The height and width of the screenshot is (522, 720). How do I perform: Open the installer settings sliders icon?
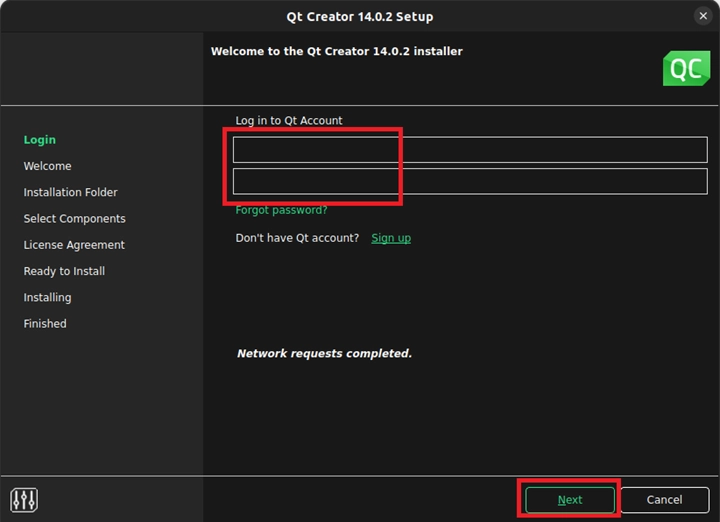24,499
